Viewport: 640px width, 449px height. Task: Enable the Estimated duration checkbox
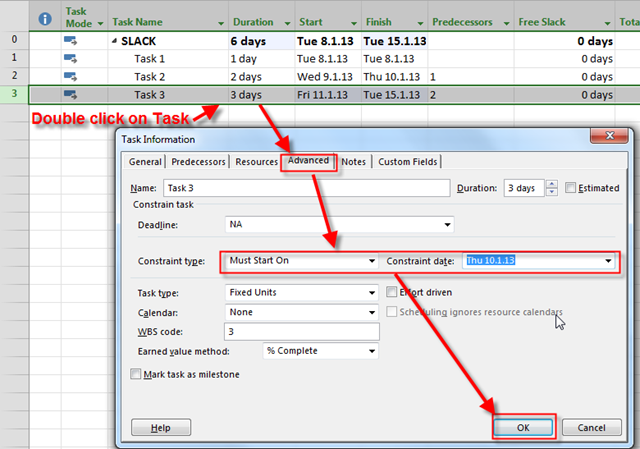[571, 188]
